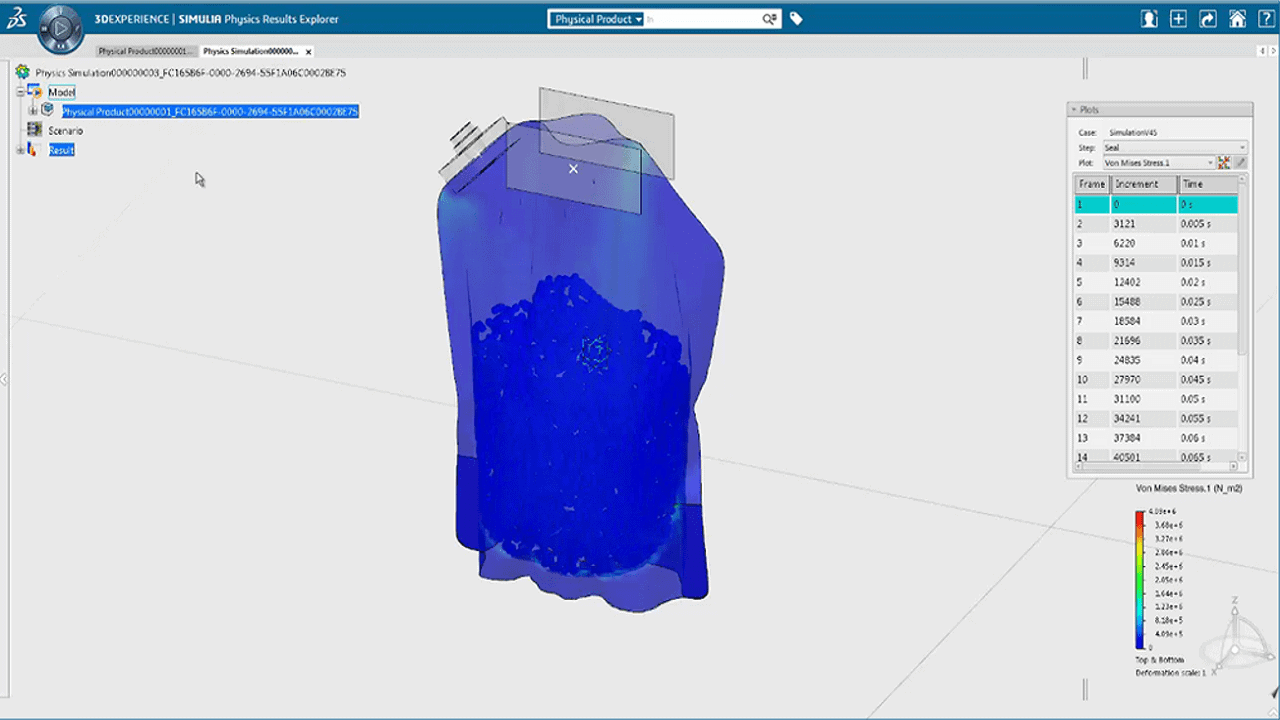
Task: Open the Physical Product search scope dropdown
Action: (597, 19)
